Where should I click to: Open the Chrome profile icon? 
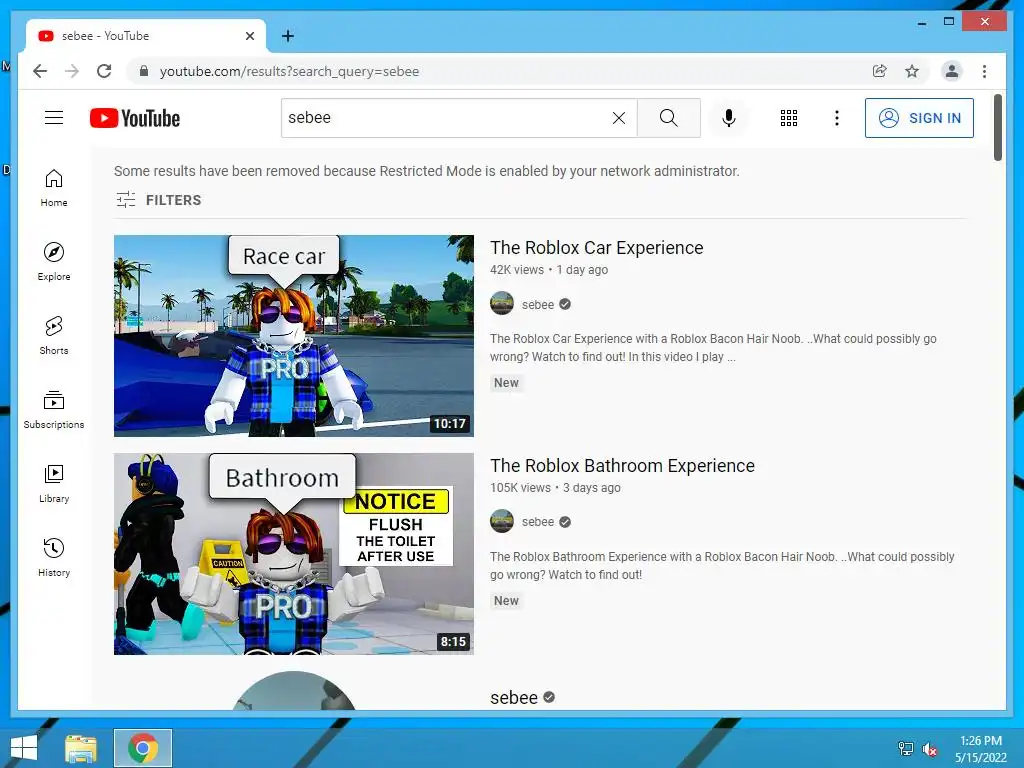click(x=952, y=71)
